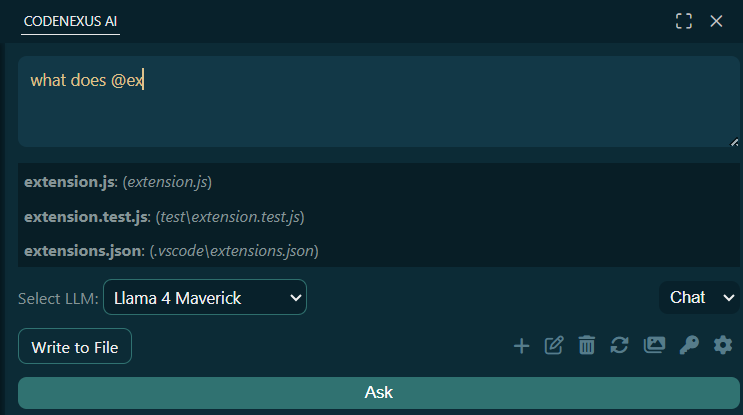Screen dimensions: 743x415
Task: Close the CodeNexus AI panel
Action: (x=716, y=21)
